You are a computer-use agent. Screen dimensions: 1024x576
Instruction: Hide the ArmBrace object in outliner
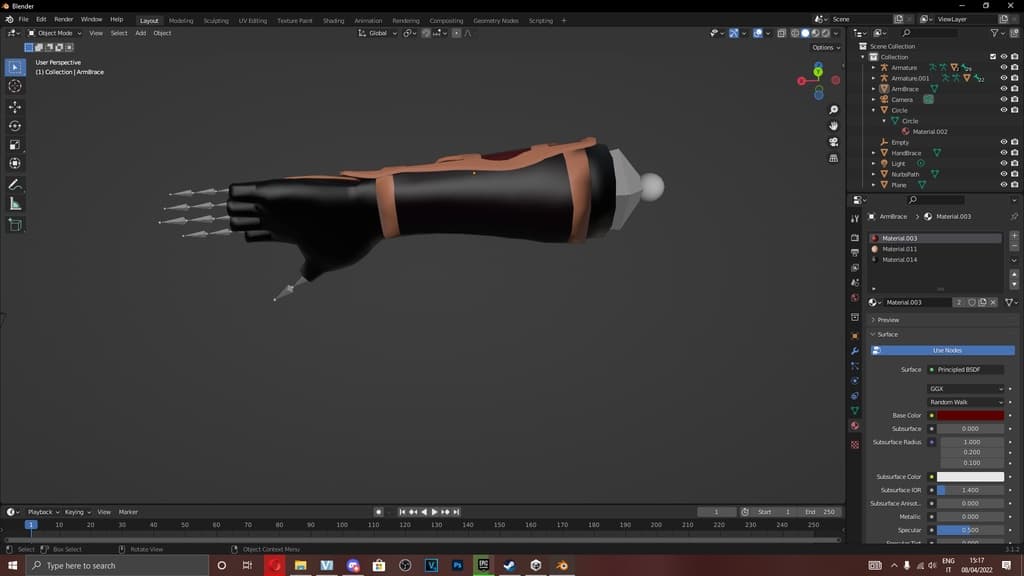coord(1003,89)
